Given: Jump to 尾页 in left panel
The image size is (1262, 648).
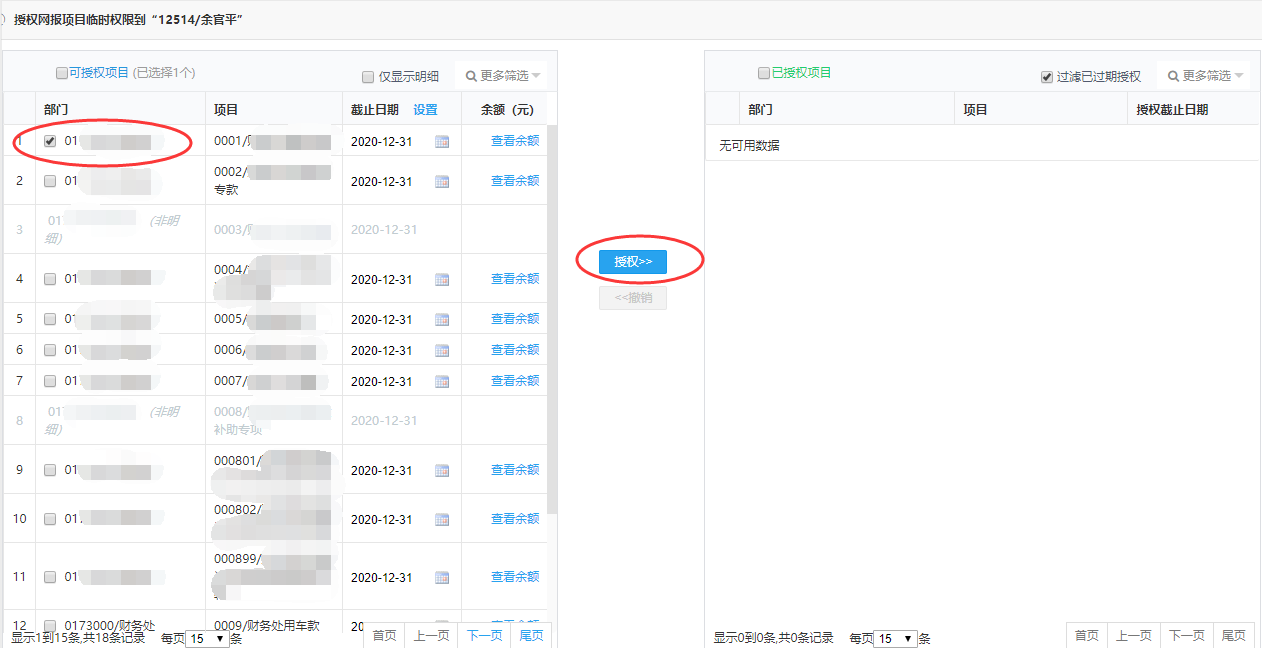Looking at the screenshot, I should point(531,636).
